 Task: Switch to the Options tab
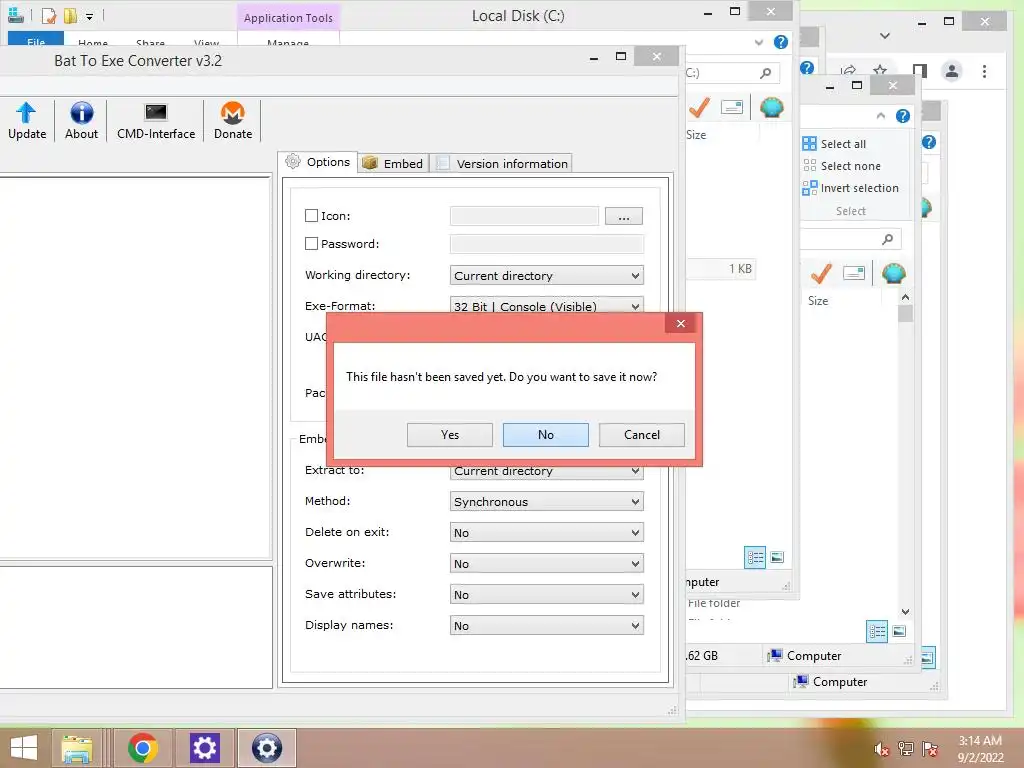pyautogui.click(x=318, y=162)
